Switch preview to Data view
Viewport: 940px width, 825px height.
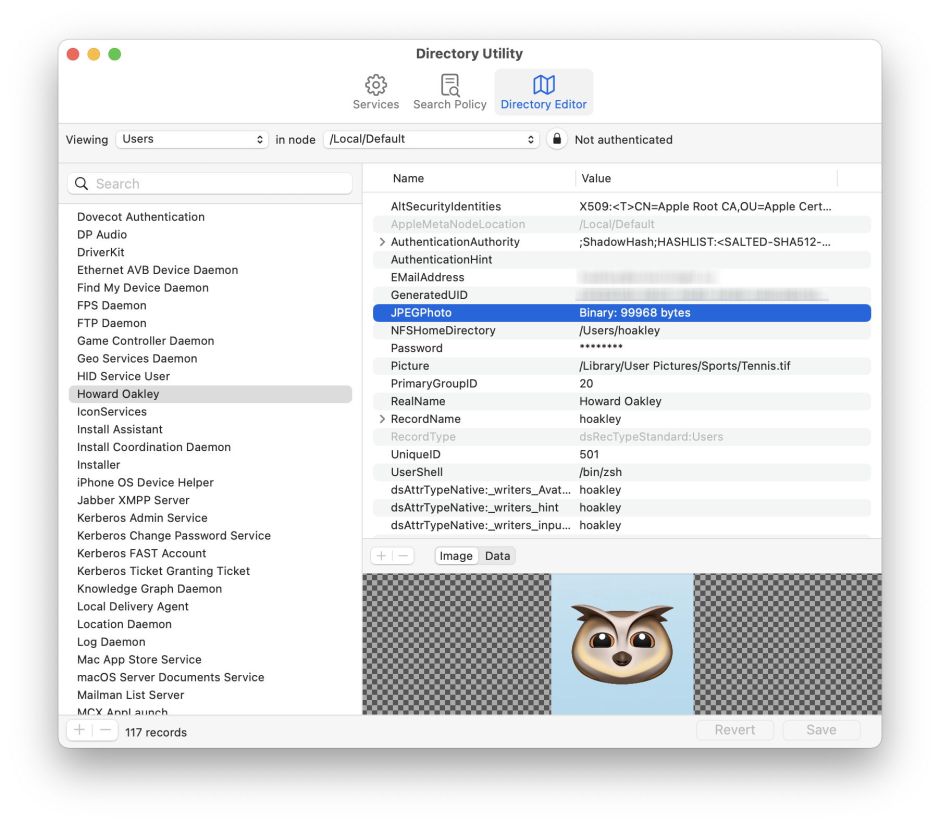pyautogui.click(x=497, y=556)
